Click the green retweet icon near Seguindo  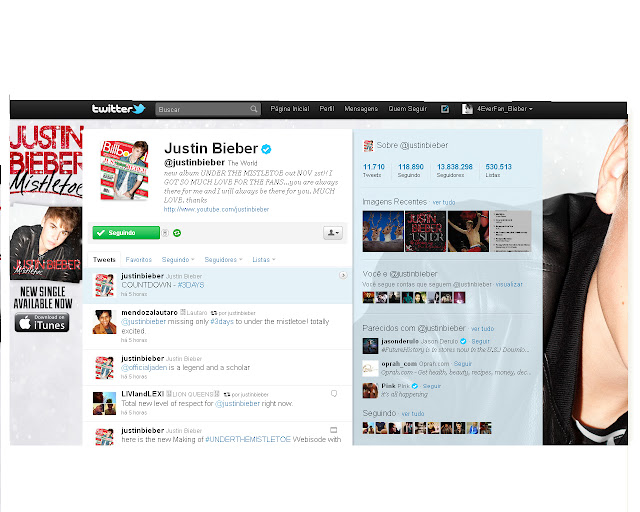coord(177,233)
